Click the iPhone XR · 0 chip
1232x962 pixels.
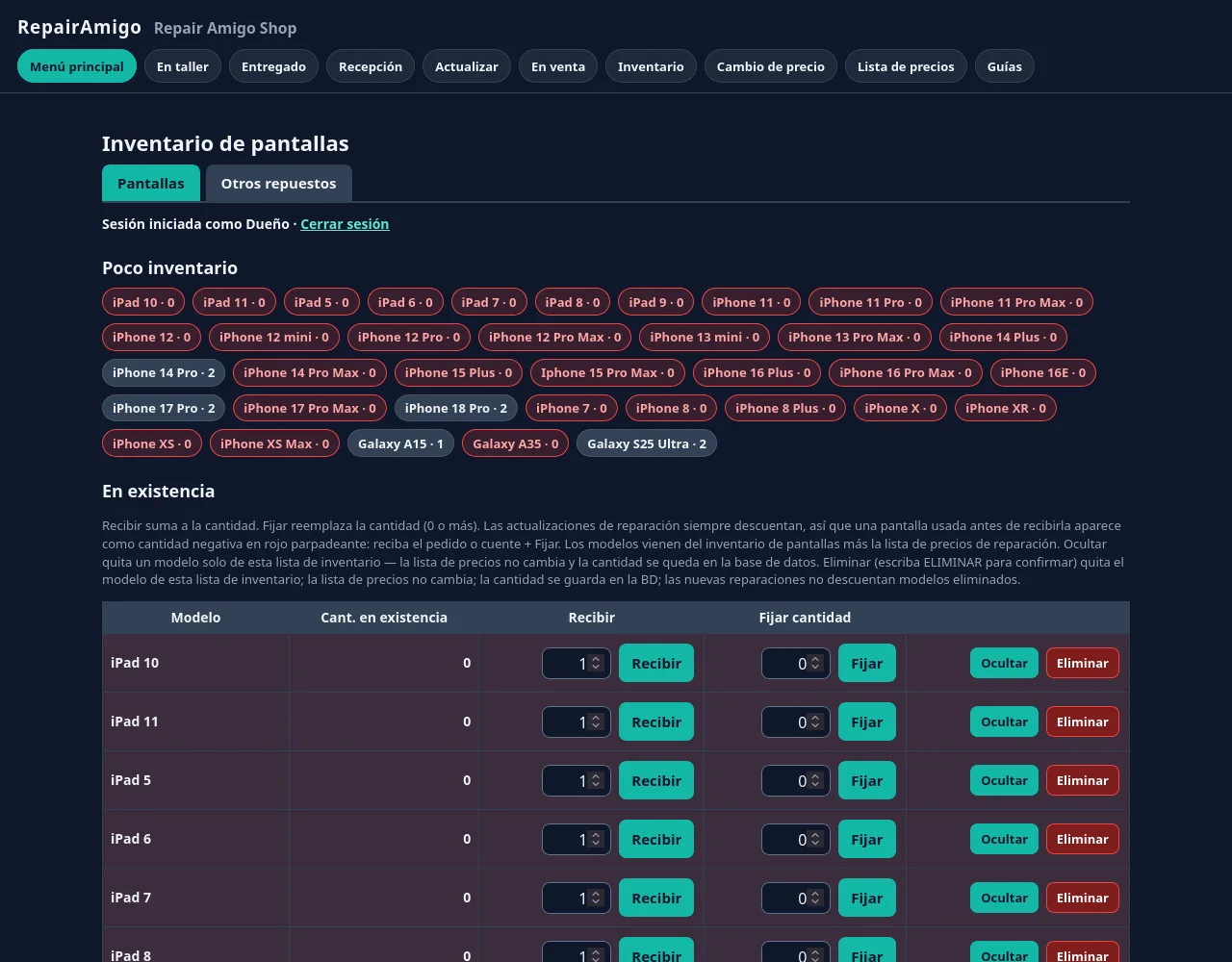(x=1006, y=408)
